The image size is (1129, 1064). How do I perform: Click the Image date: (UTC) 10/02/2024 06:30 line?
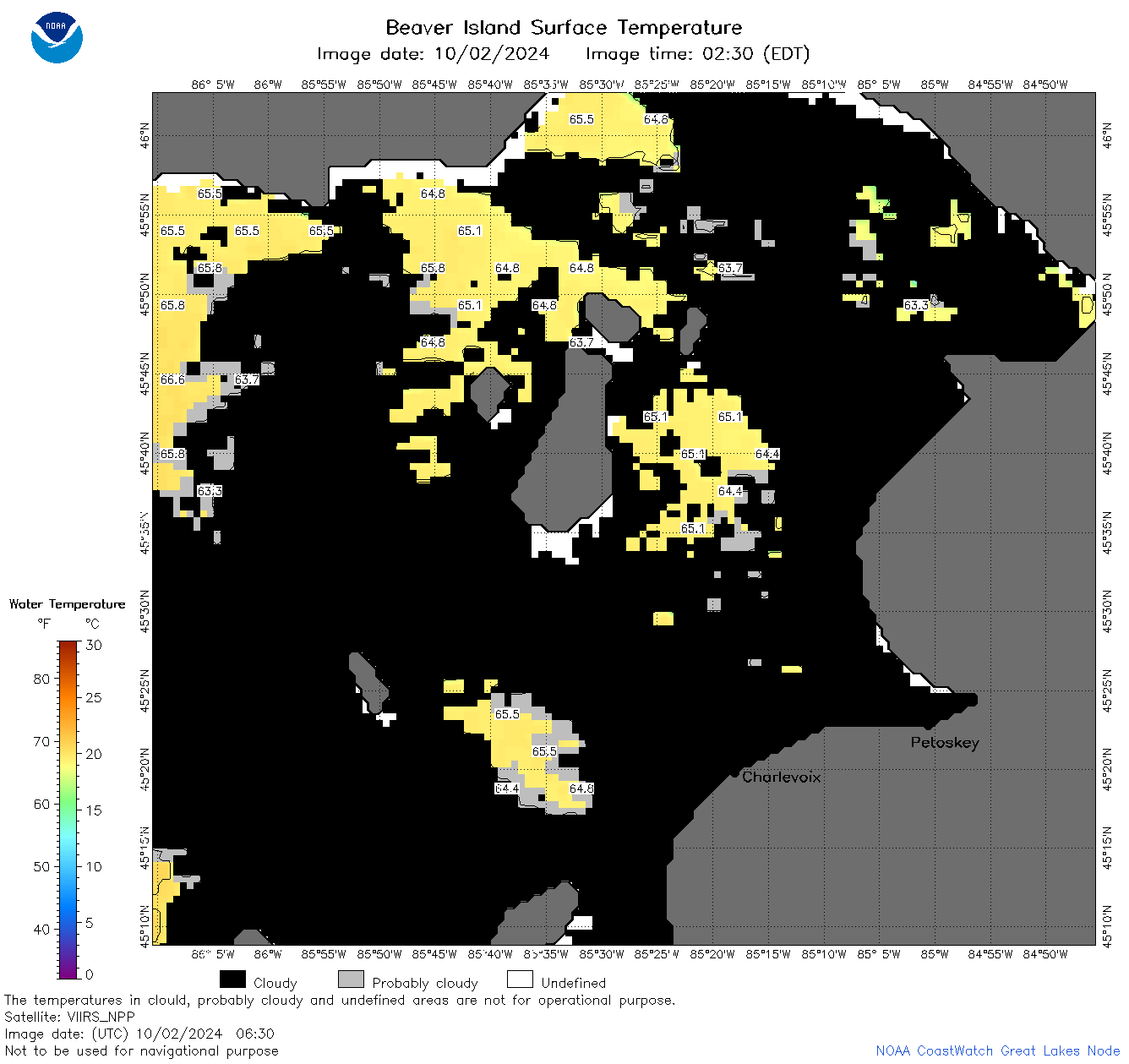pyautogui.click(x=139, y=1034)
